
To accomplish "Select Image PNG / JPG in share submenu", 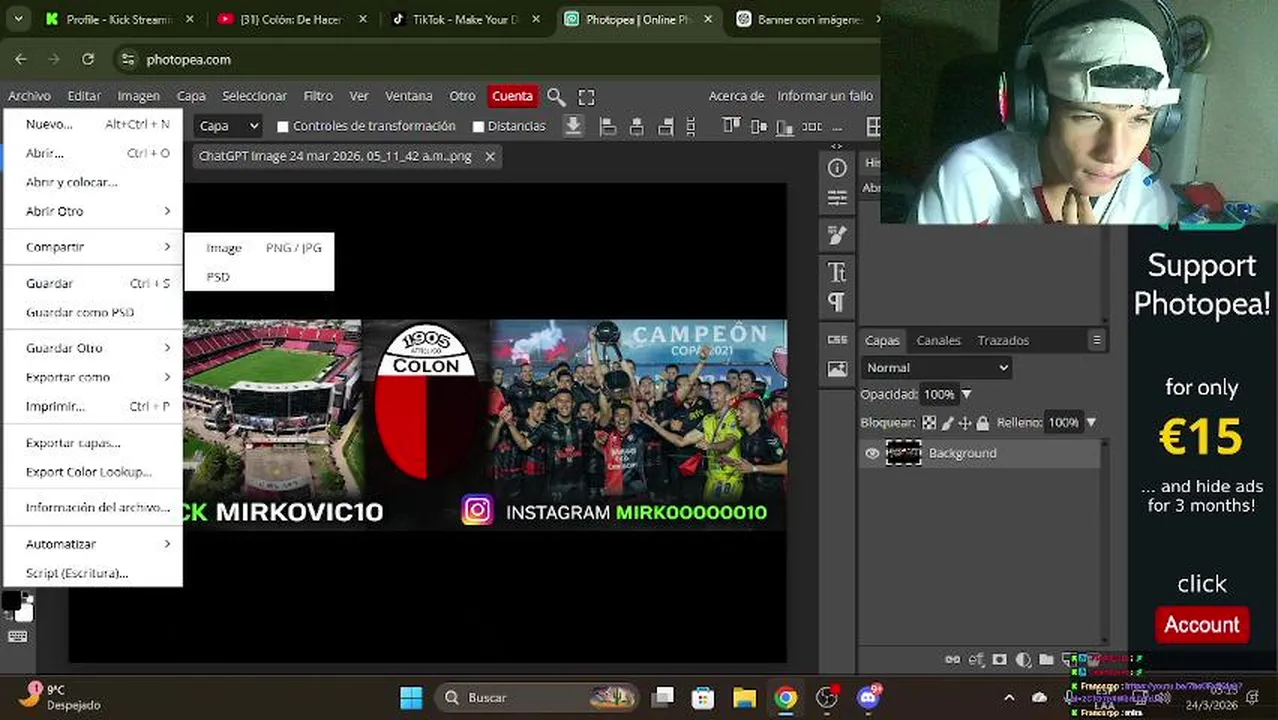I will 260,248.
